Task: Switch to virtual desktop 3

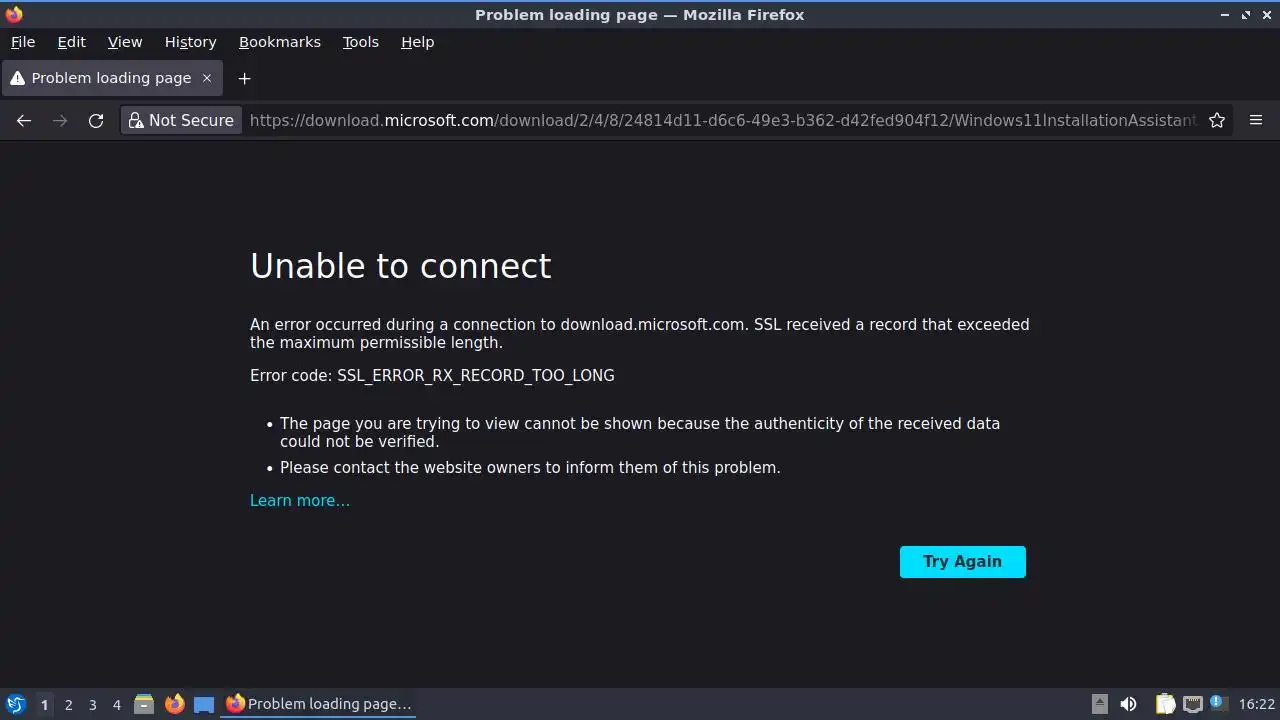Action: [92, 704]
